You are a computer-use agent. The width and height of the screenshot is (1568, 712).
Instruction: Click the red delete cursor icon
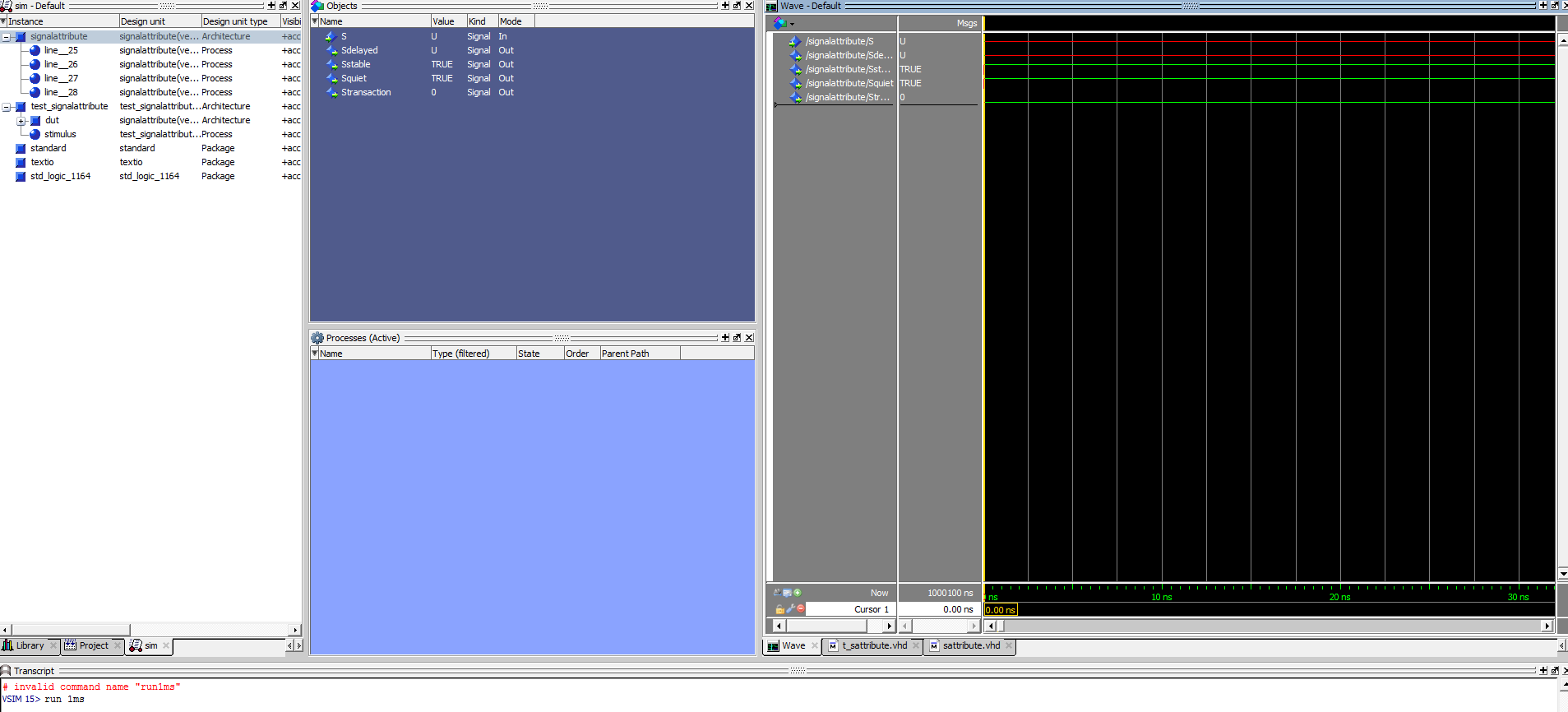pos(801,609)
